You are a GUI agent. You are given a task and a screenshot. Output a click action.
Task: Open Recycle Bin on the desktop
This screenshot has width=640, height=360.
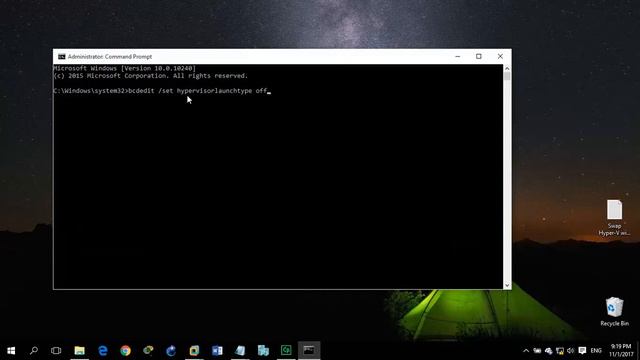tap(614, 312)
